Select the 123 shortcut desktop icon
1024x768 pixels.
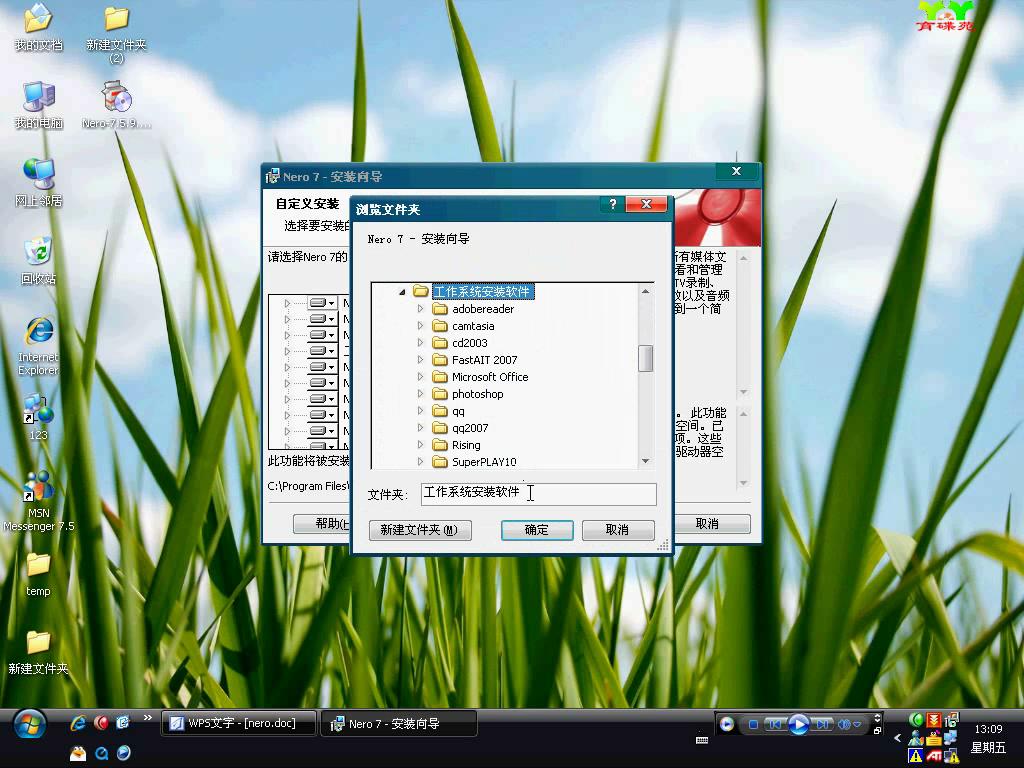39,418
